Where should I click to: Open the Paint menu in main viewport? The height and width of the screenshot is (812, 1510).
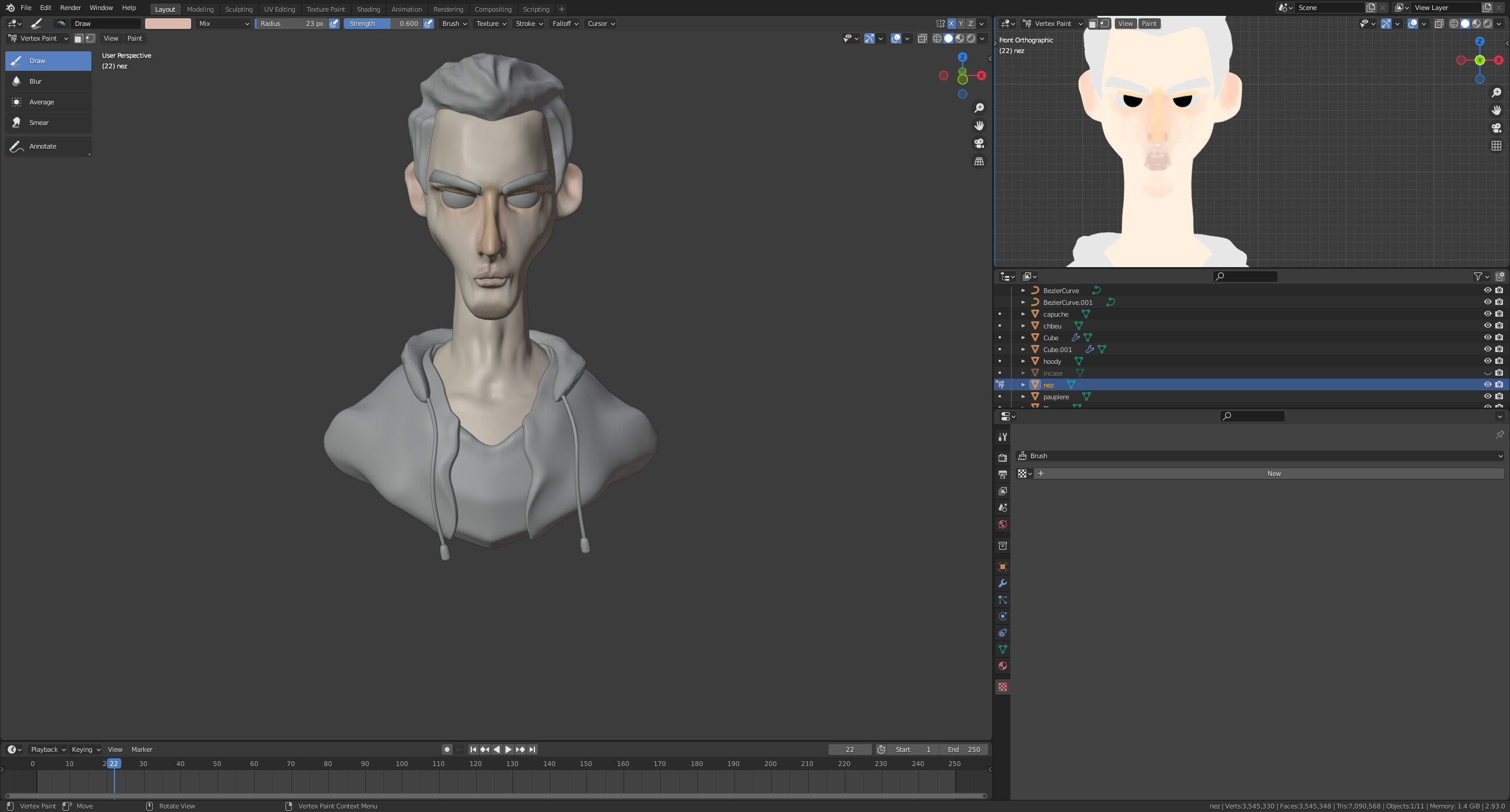tap(134, 38)
